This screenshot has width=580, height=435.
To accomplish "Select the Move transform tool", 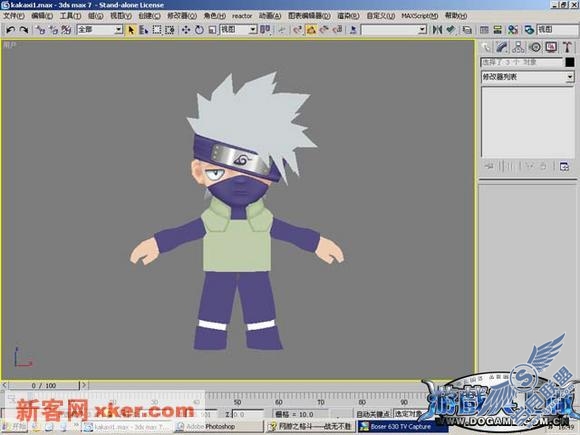I will tap(186, 30).
